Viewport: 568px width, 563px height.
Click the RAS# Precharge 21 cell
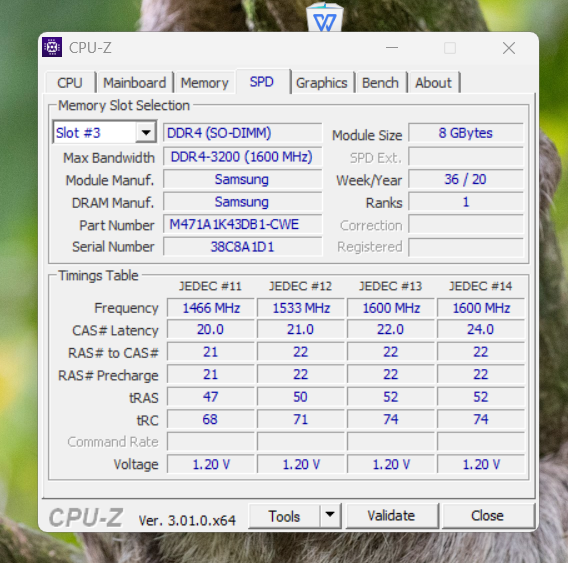click(211, 375)
